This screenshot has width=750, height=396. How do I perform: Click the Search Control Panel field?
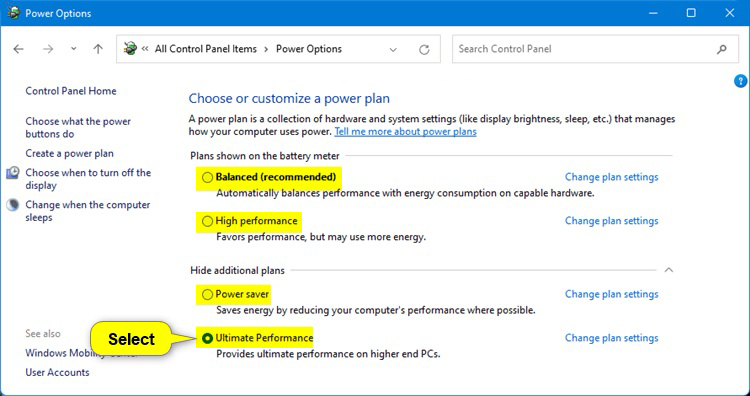(595, 49)
